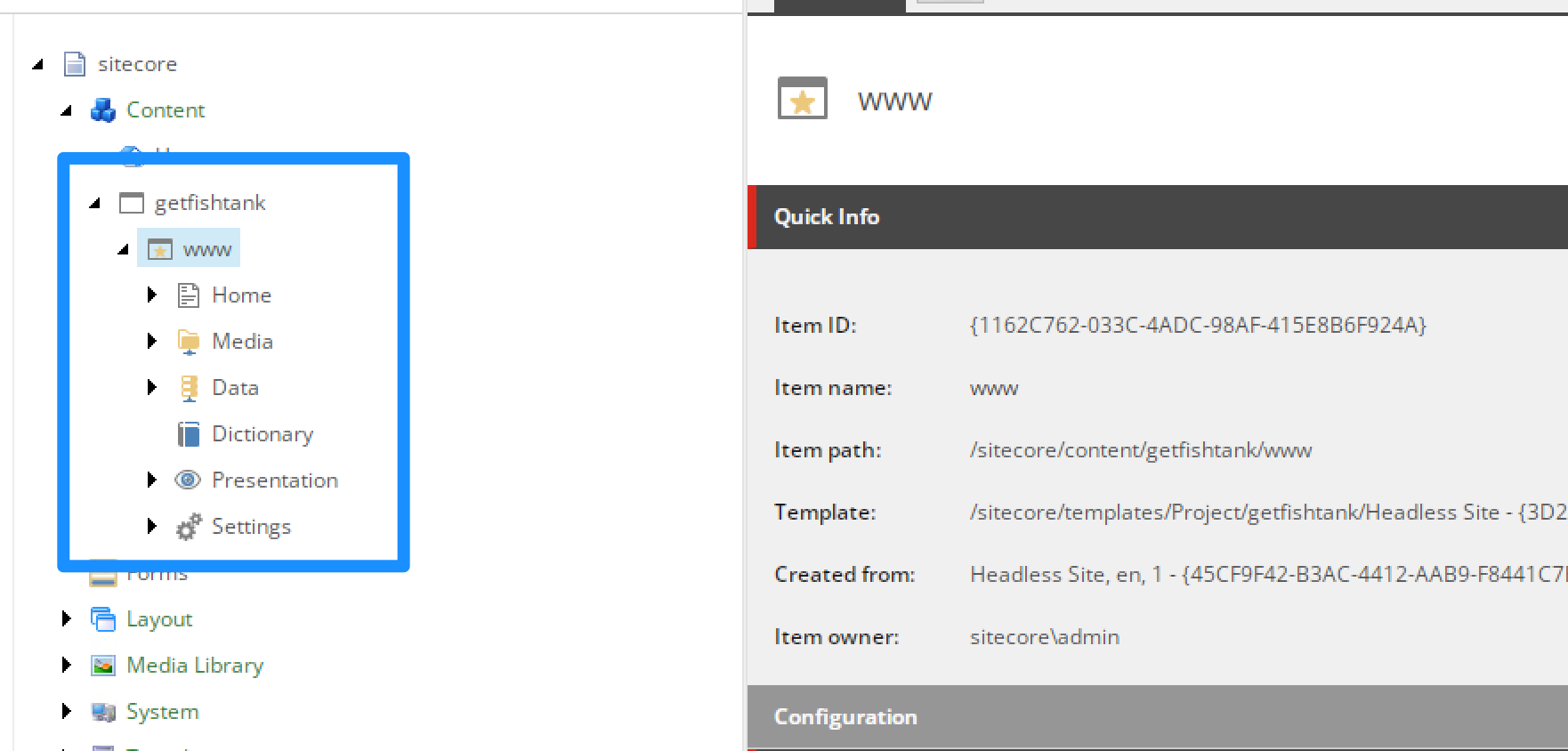Select the Dictionary tree item
The width and height of the screenshot is (1568, 751).
(x=263, y=433)
